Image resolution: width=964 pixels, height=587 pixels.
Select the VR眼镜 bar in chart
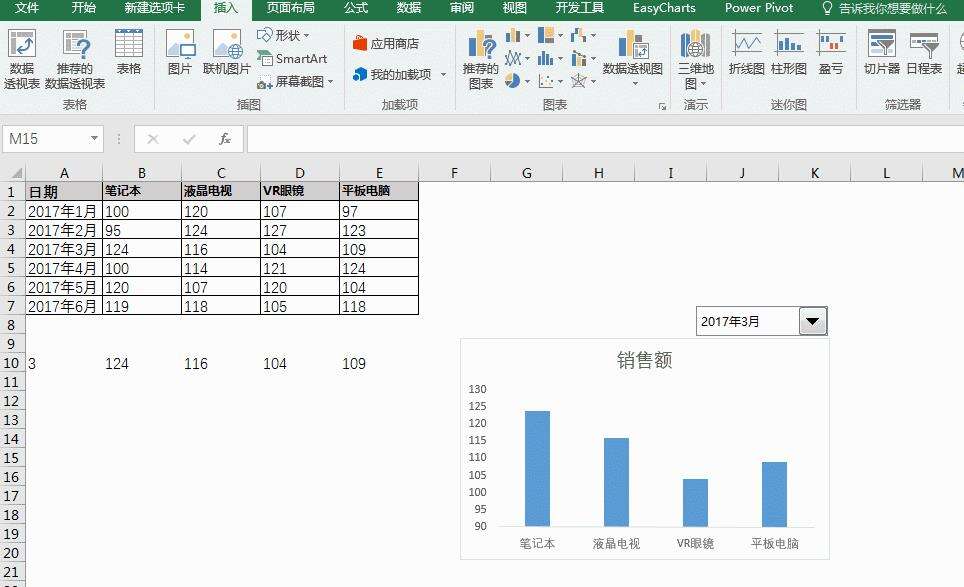pyautogui.click(x=695, y=503)
